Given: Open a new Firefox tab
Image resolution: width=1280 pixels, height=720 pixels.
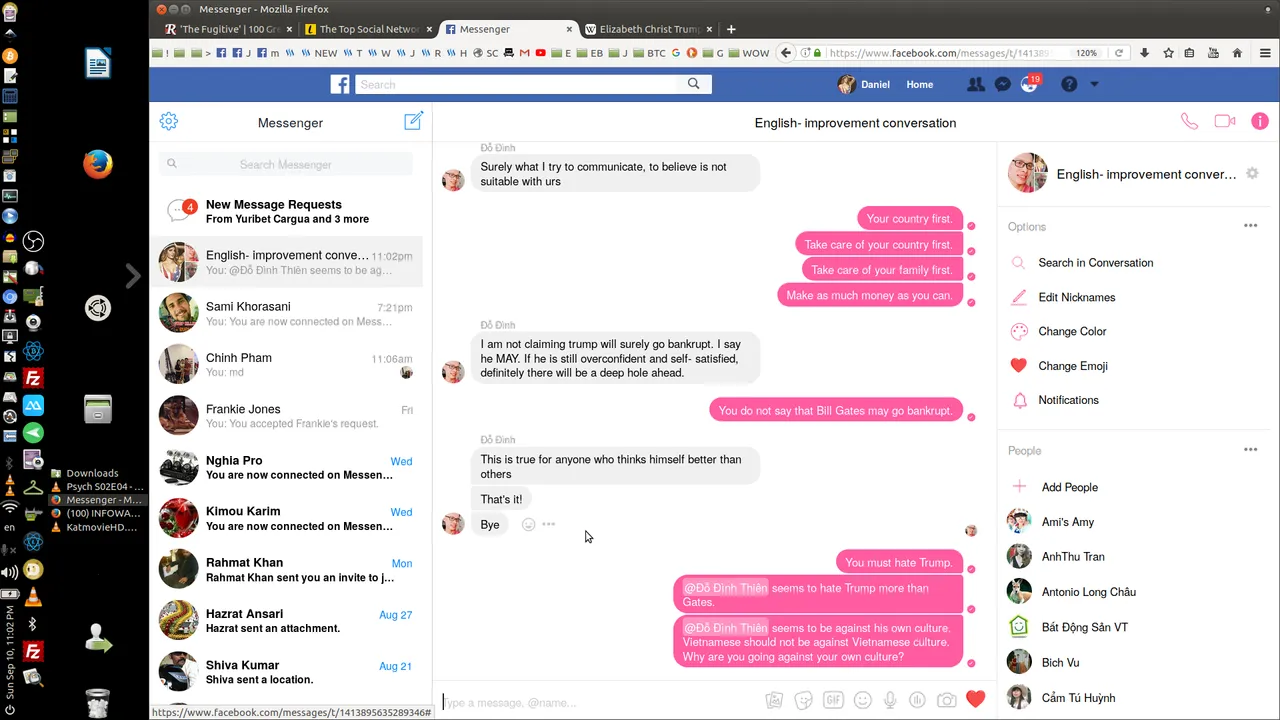Looking at the screenshot, I should point(731,29).
